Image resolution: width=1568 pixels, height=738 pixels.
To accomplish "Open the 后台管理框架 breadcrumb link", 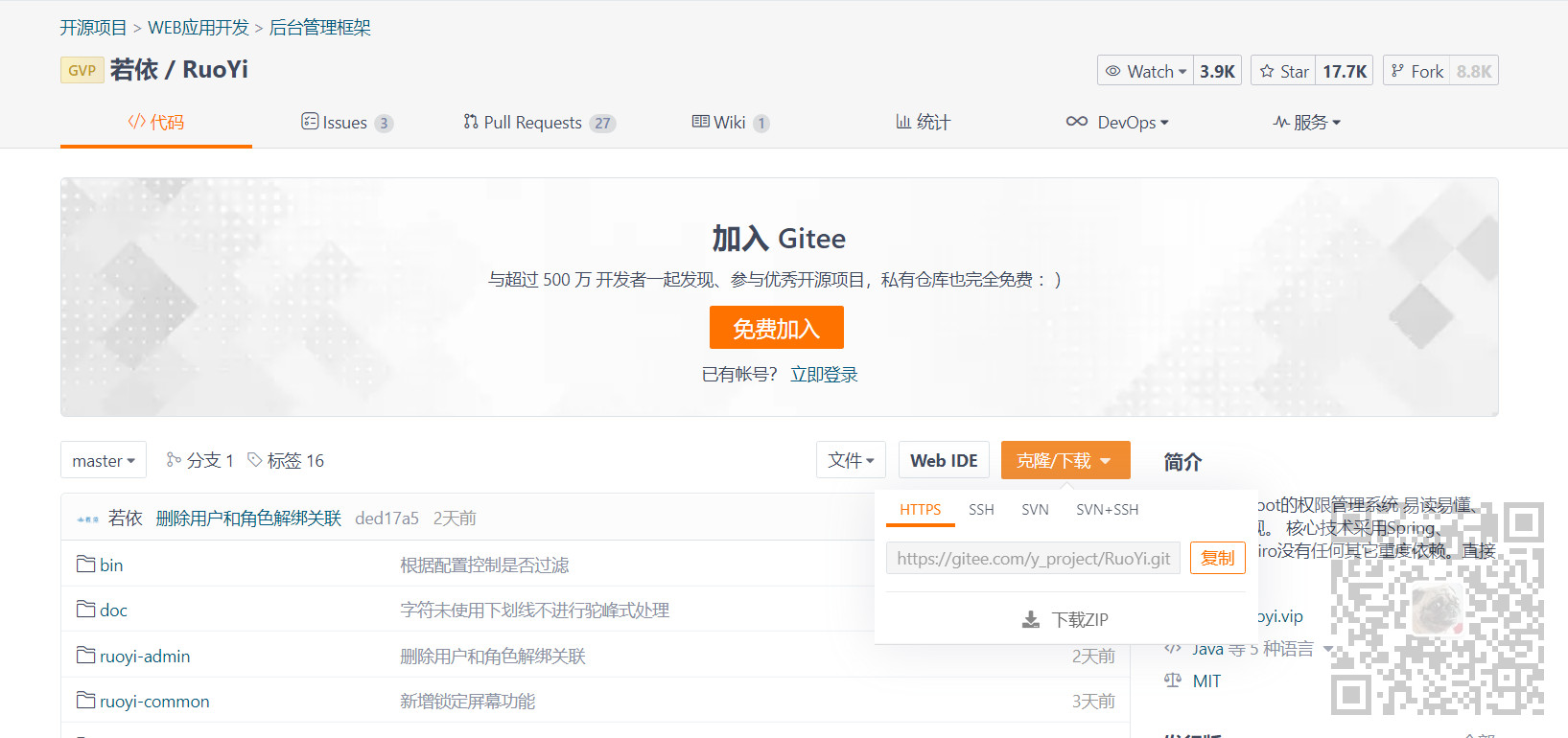I will [319, 28].
